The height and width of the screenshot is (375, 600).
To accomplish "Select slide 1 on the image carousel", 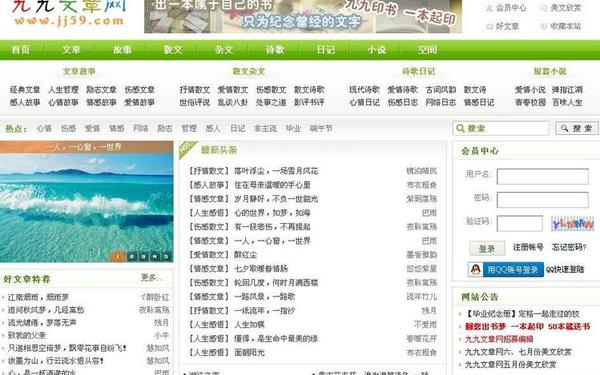I will coord(117,256).
